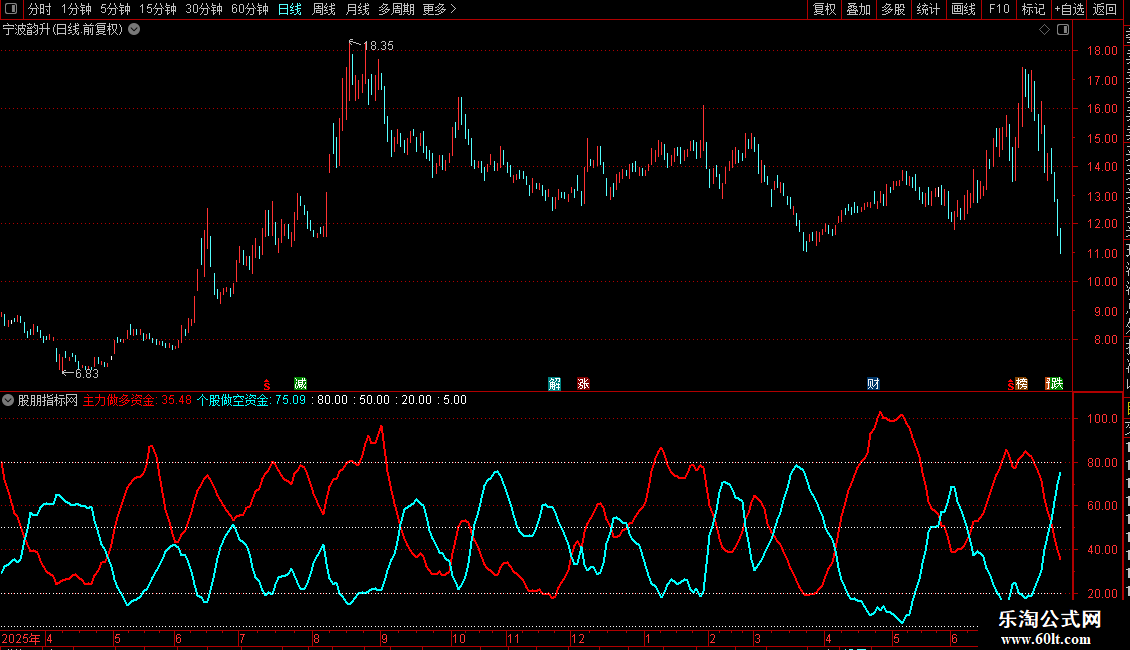Image resolution: width=1130 pixels, height=650 pixels.
Task: Select the 5分钟 period tab
Action: pos(115,9)
